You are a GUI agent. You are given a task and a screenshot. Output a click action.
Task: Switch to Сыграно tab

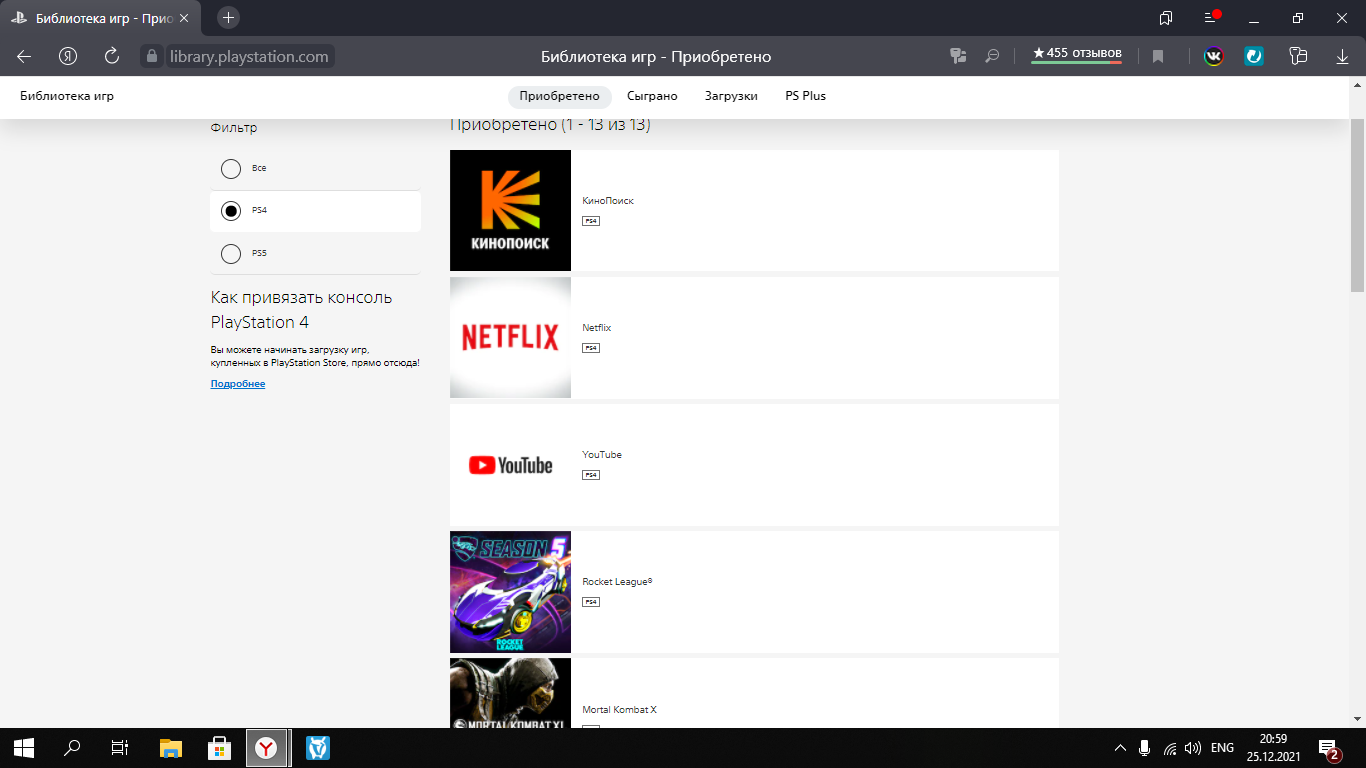pos(652,96)
